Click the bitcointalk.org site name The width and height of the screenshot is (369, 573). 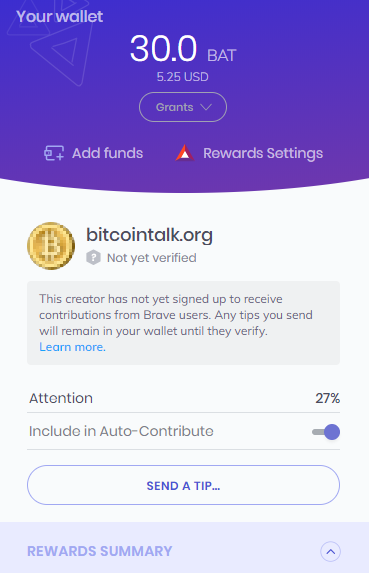tap(149, 235)
